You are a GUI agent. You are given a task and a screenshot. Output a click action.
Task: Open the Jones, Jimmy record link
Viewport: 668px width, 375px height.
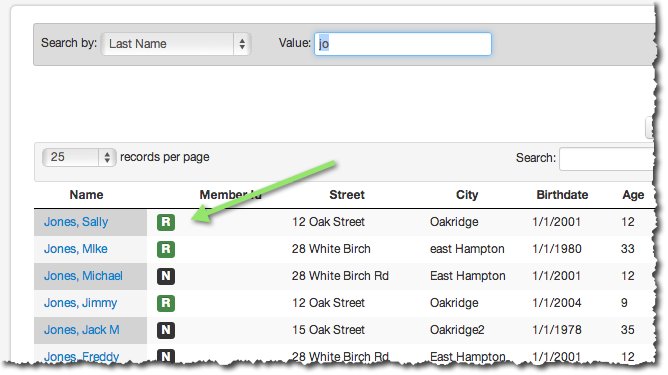tap(80, 303)
